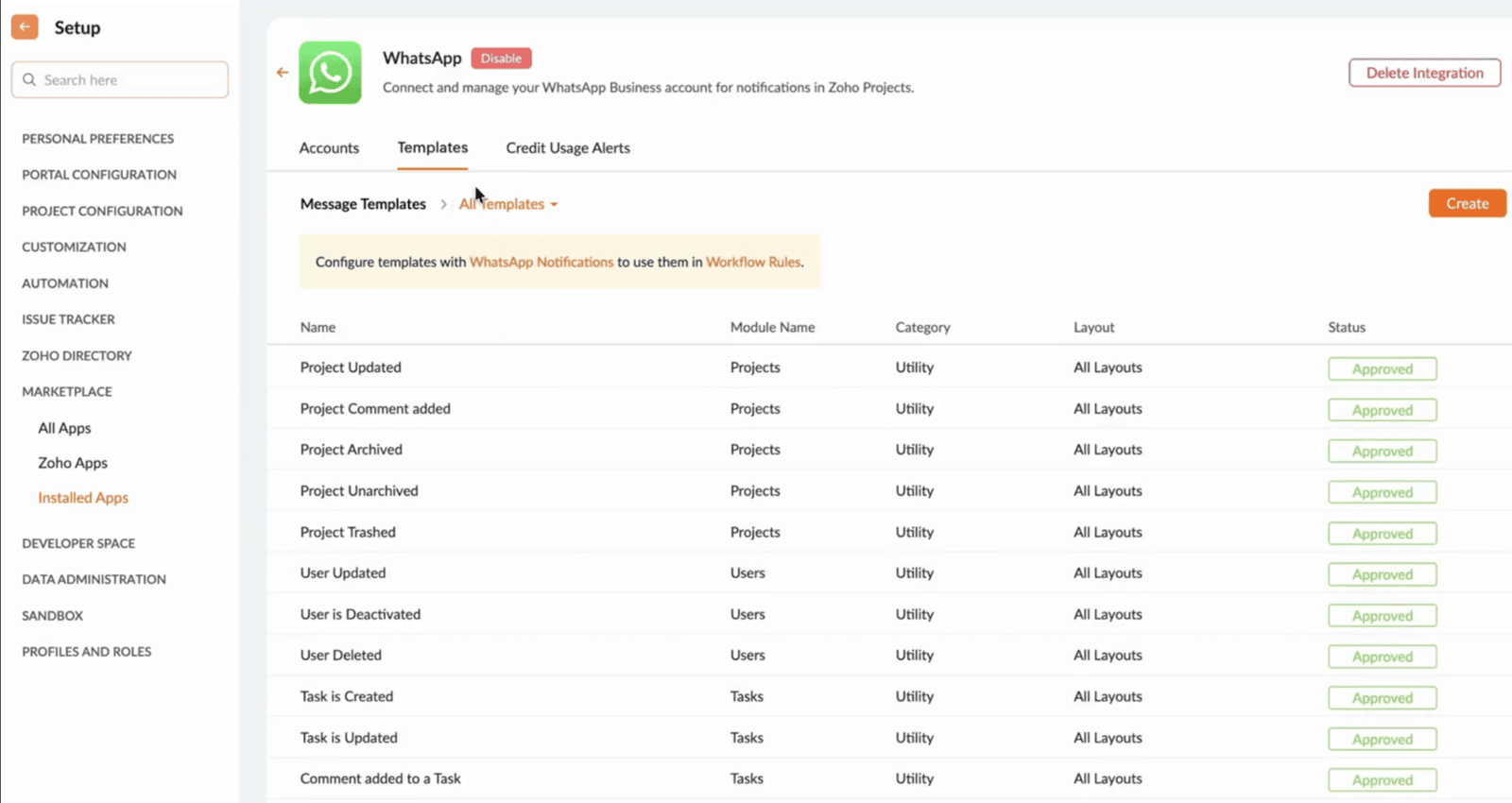Screen dimensions: 1512x803
Task: Open the All Templates filter dropdown
Action: (508, 204)
